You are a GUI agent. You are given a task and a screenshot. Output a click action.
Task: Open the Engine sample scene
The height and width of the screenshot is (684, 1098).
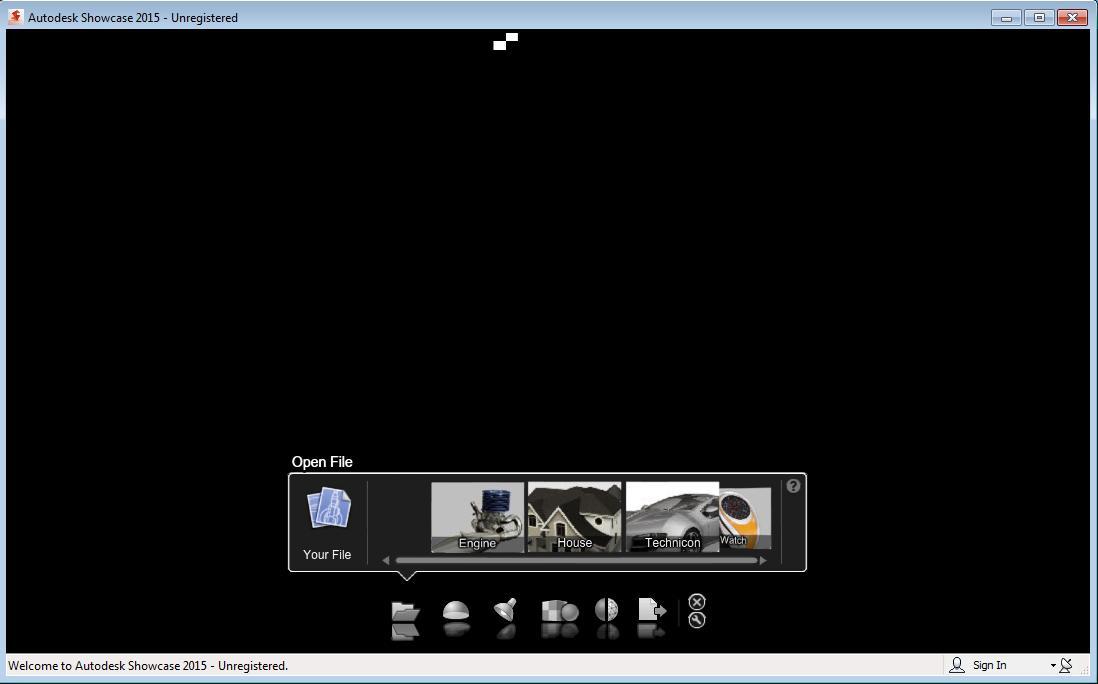[x=478, y=517]
